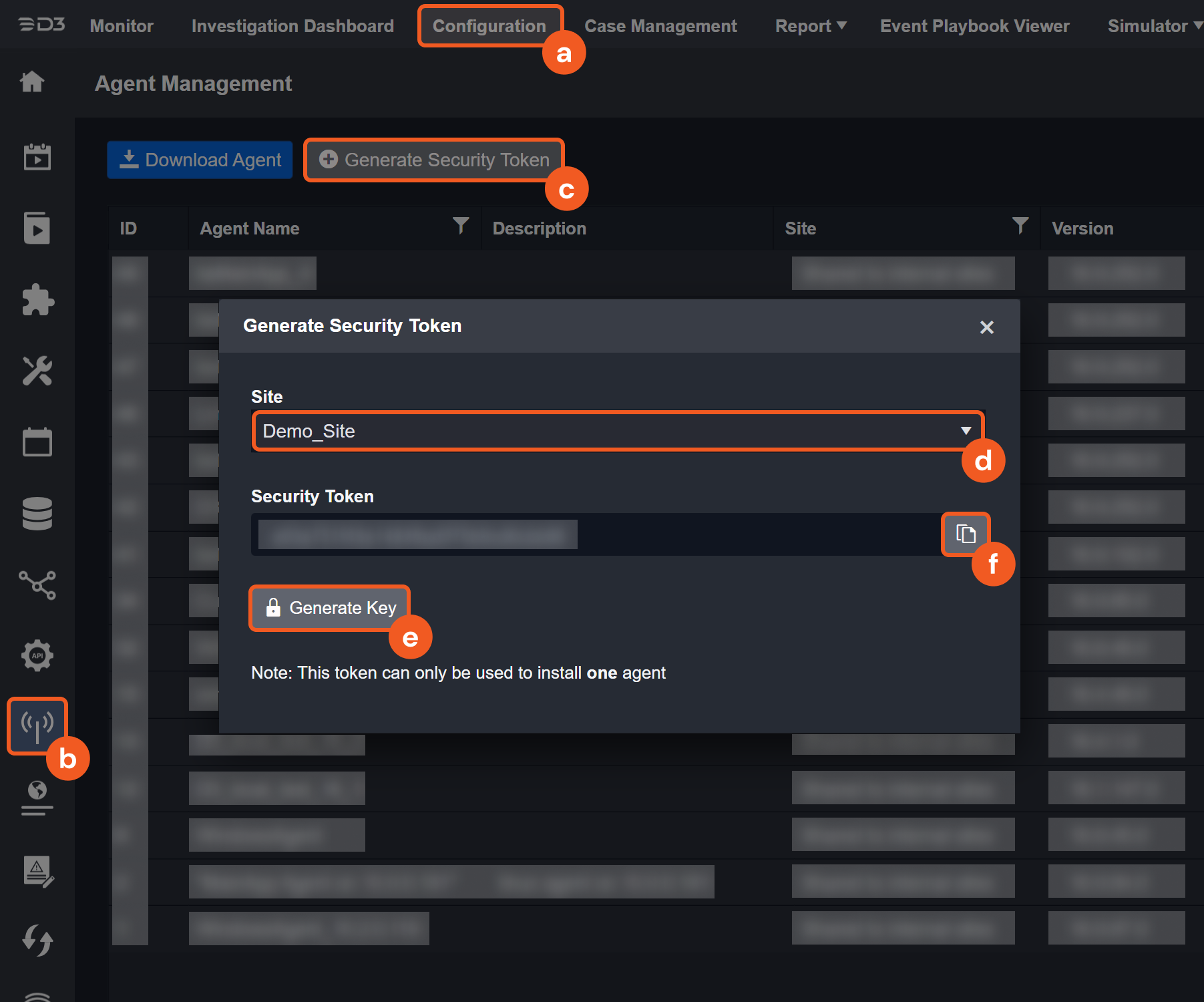Filter the Agent Name column
1204x1002 pixels.
click(x=461, y=226)
